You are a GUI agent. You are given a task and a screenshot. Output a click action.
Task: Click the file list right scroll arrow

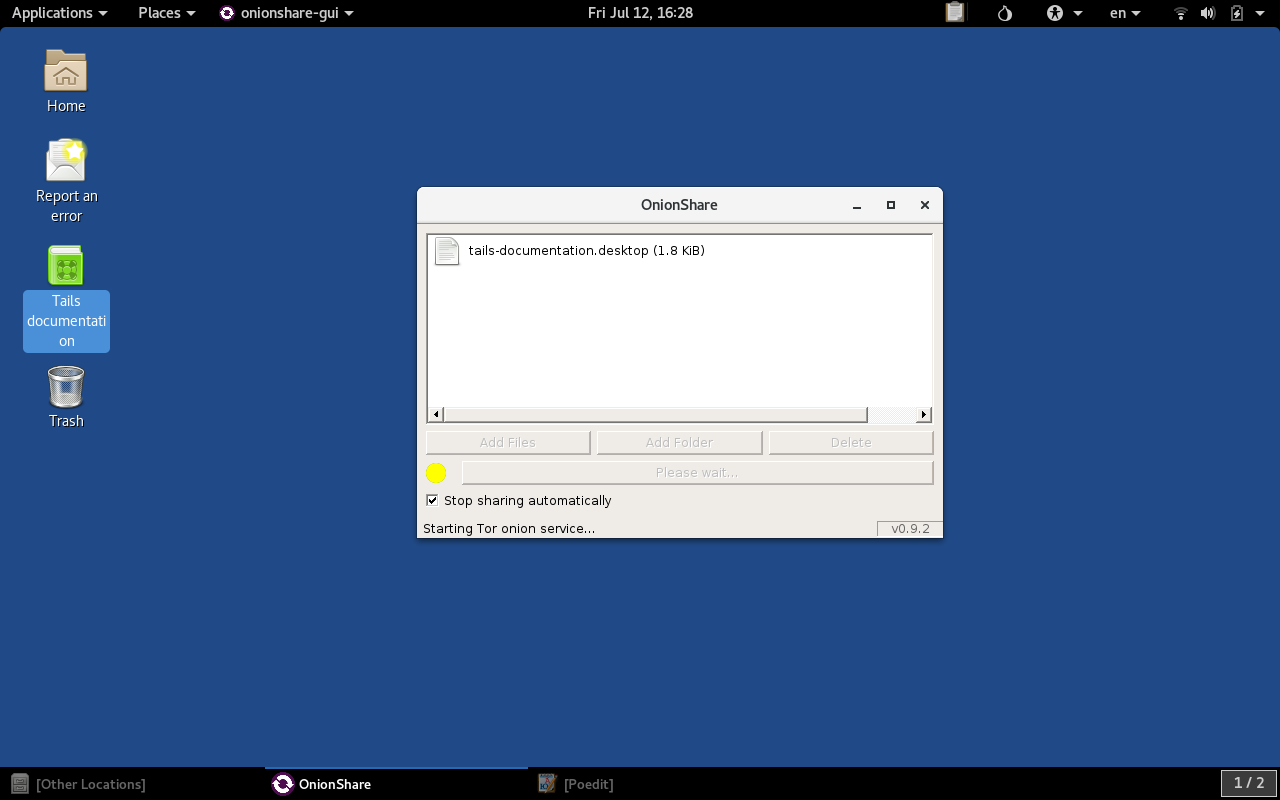click(x=923, y=414)
